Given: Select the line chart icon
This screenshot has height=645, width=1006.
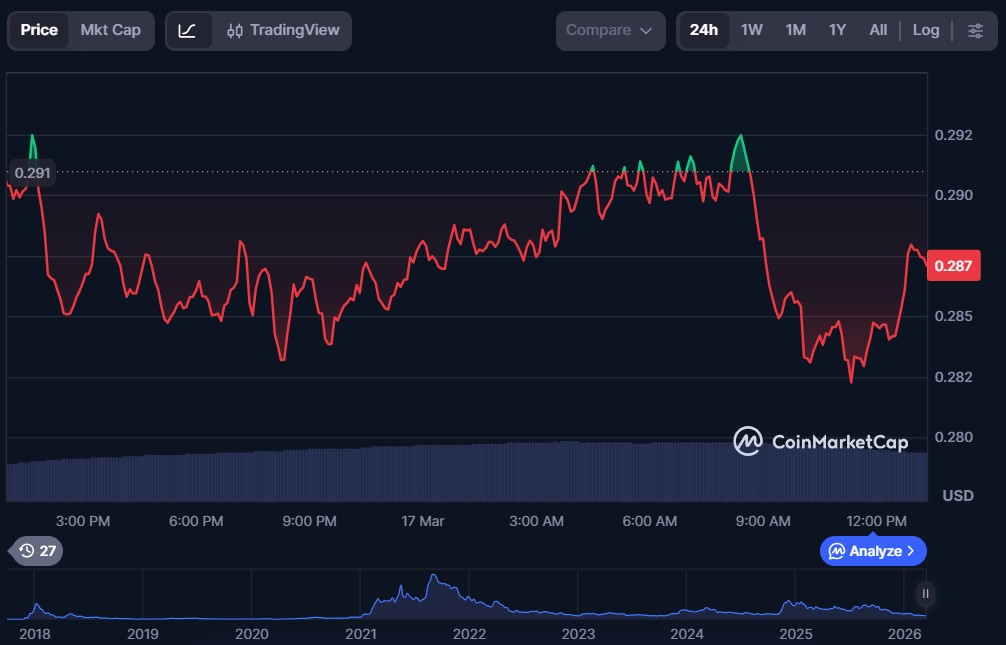Looking at the screenshot, I should 187,30.
